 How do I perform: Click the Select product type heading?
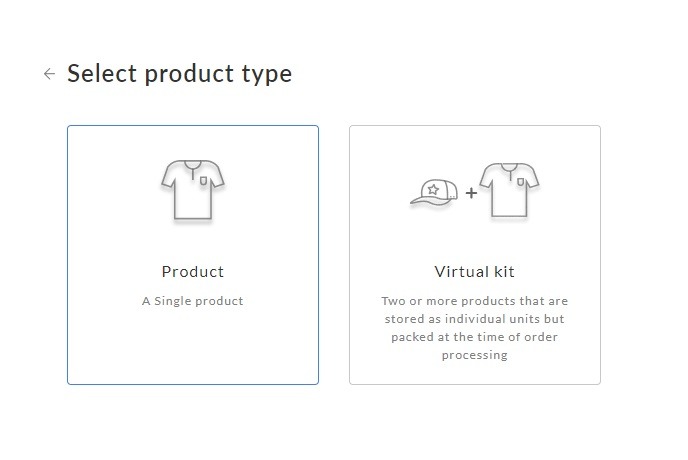(x=179, y=73)
